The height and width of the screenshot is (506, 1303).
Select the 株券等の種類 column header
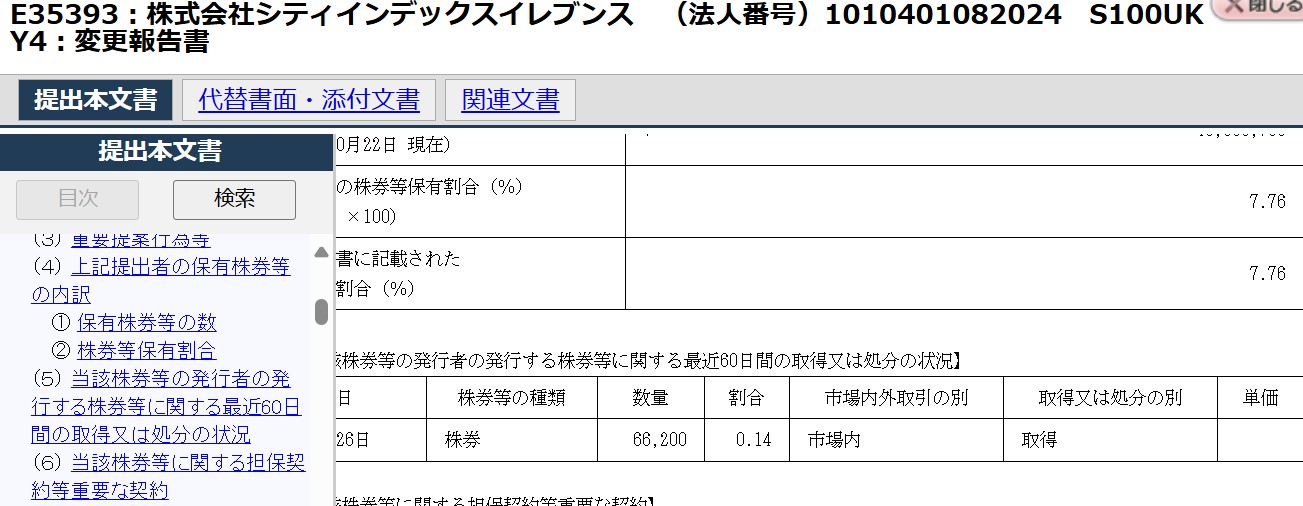point(512,398)
